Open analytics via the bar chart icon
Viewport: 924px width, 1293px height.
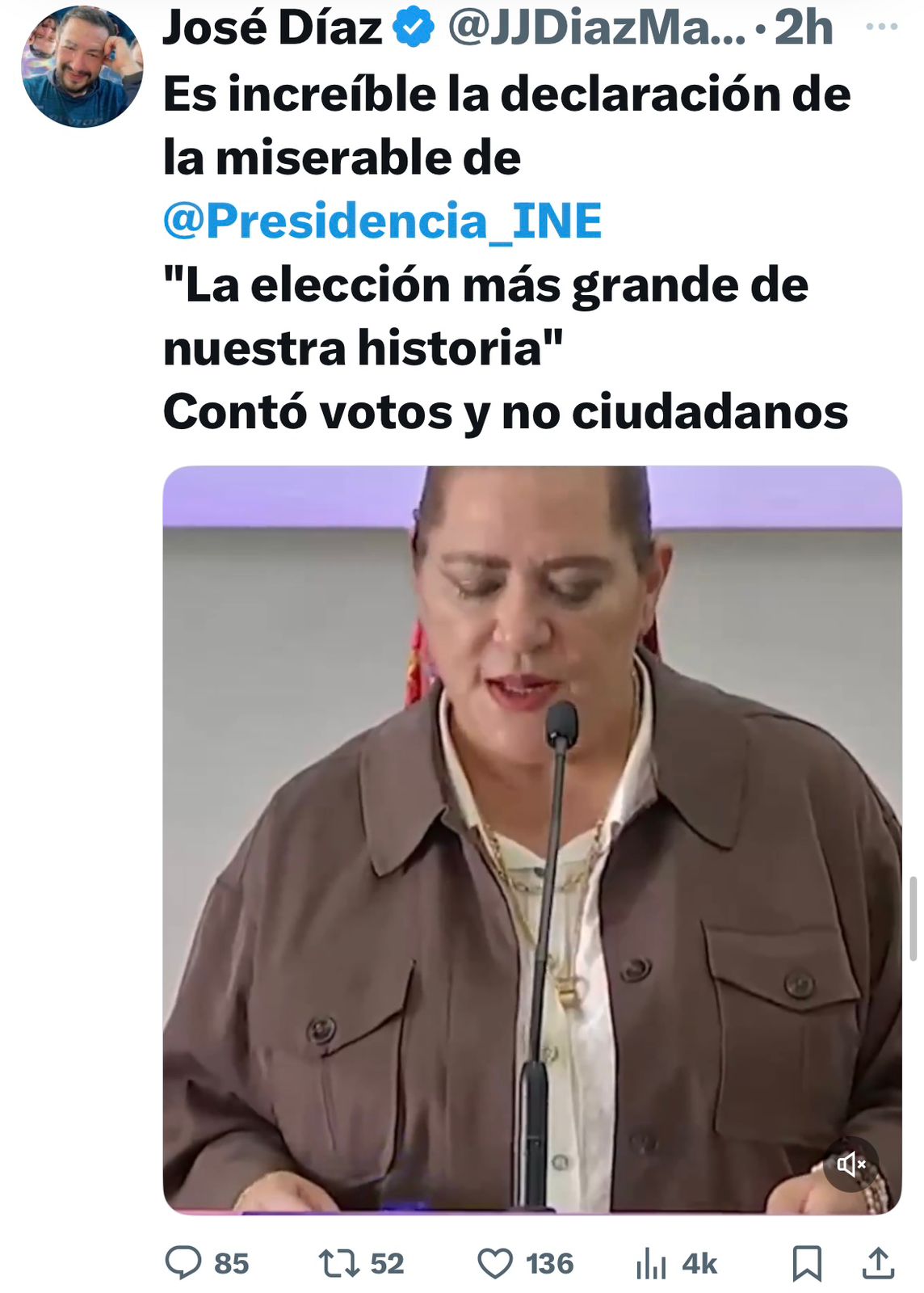[x=651, y=1263]
